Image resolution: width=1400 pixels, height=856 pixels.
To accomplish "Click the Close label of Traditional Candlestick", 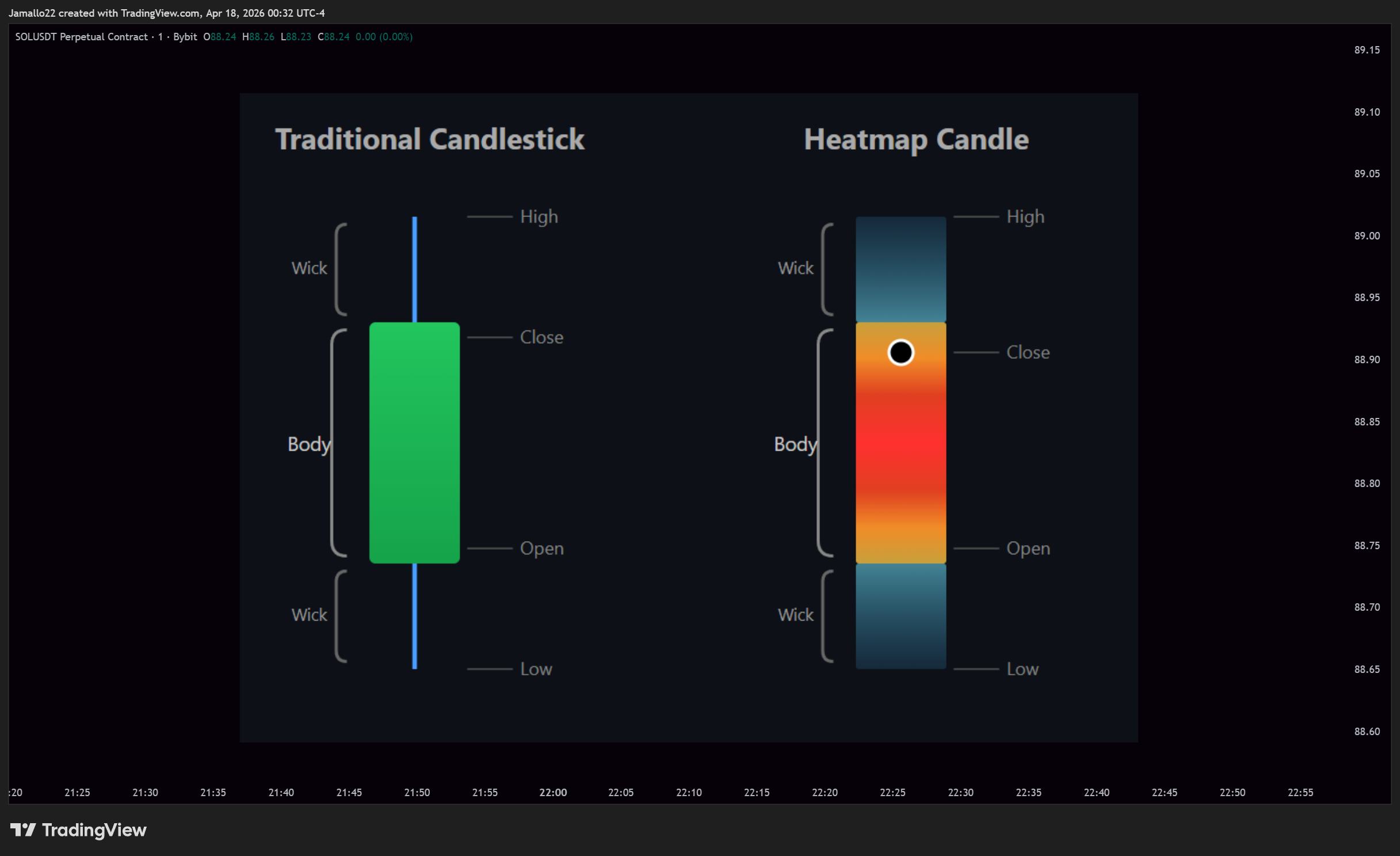I will point(541,337).
